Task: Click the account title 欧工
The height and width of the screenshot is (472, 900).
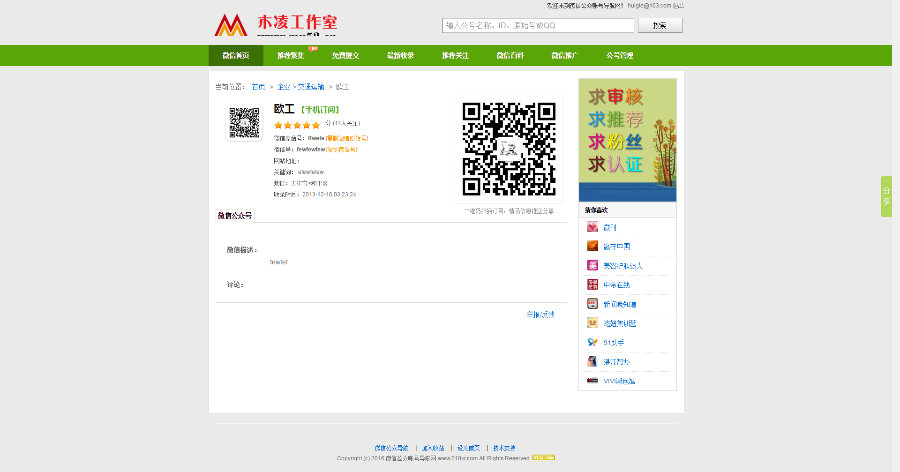Action: pos(284,109)
